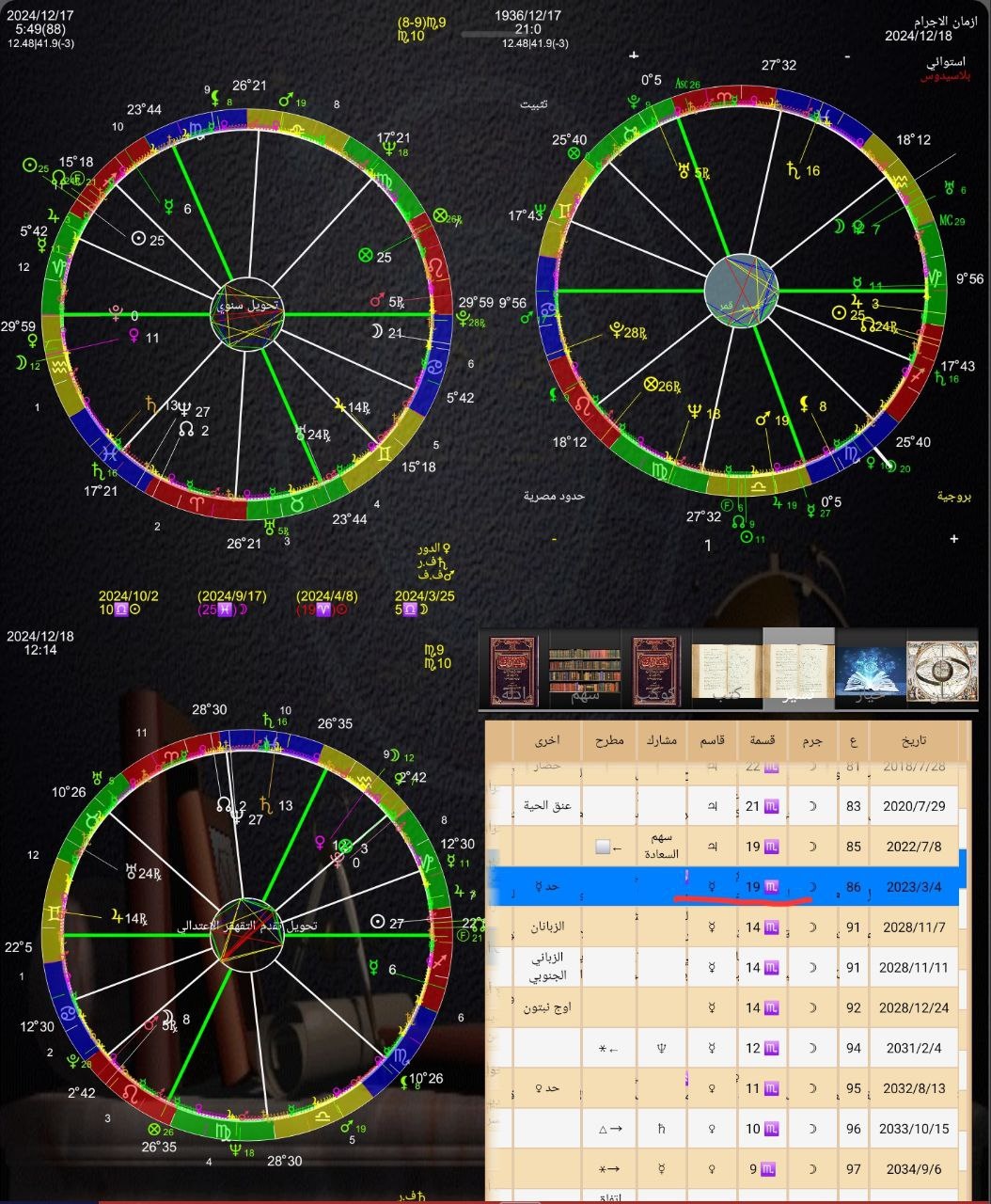Open the سهم bookshelf icon

pyautogui.click(x=585, y=670)
